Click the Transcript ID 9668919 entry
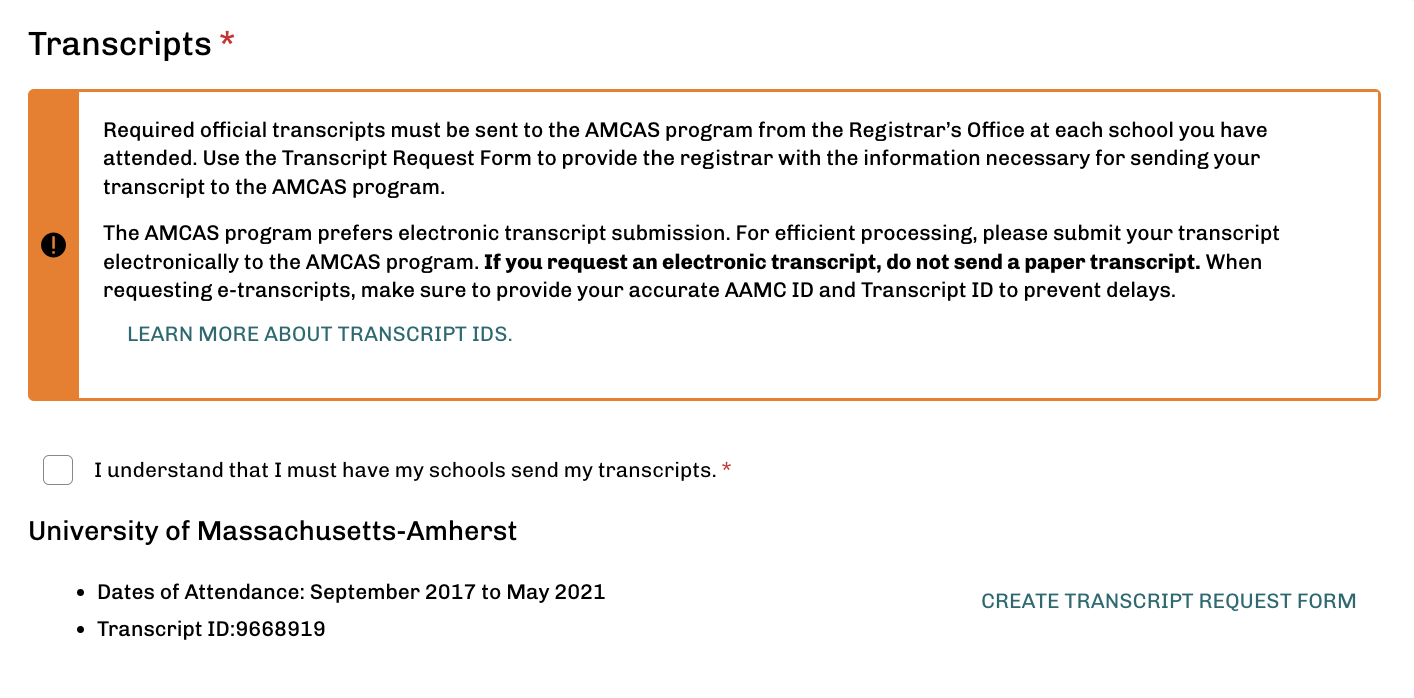Viewport: 1414px width, 698px height. pyautogui.click(x=210, y=628)
